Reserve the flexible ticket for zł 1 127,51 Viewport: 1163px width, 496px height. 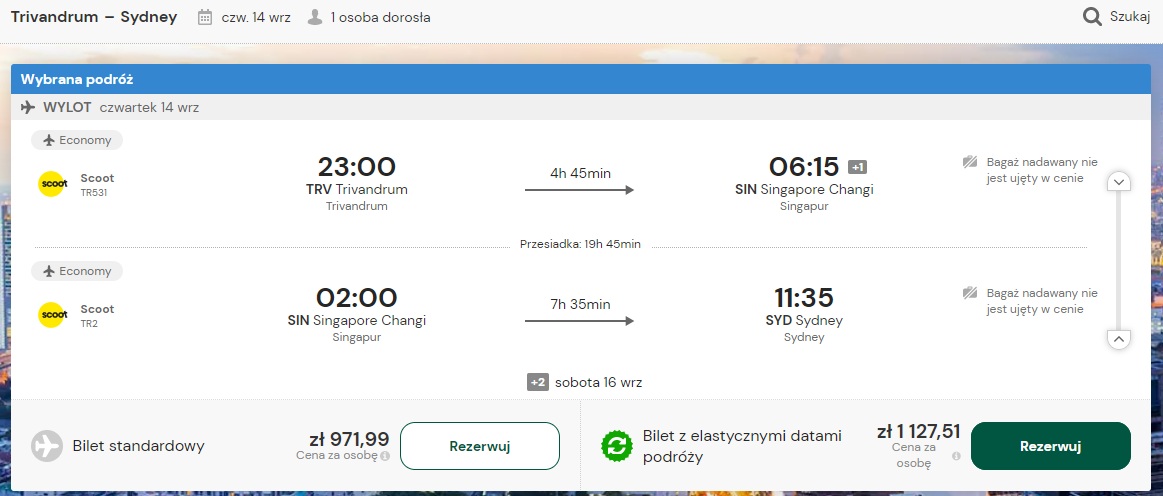1050,446
